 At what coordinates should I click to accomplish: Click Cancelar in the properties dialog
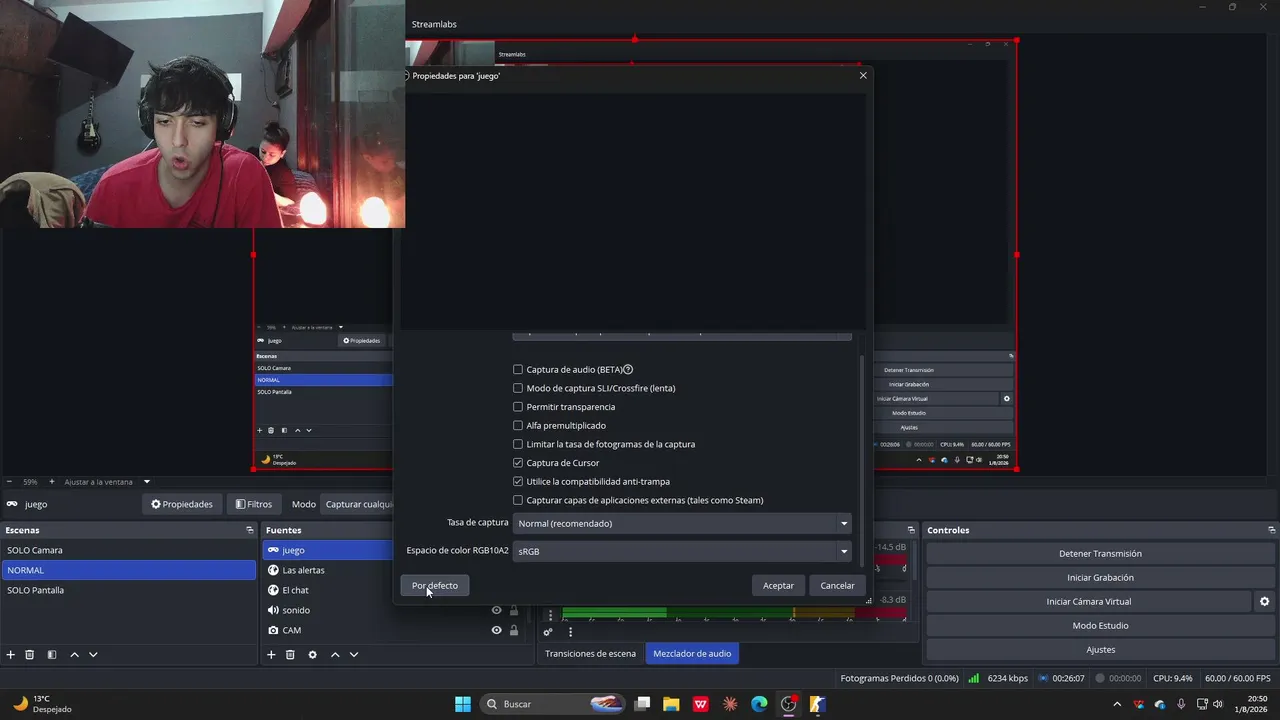pyautogui.click(x=837, y=586)
